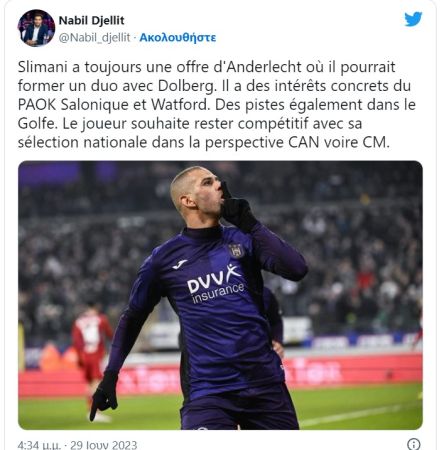Open the embedded Slimani photo
Image resolution: width=444 pixels, height=450 pixels.
[220, 295]
